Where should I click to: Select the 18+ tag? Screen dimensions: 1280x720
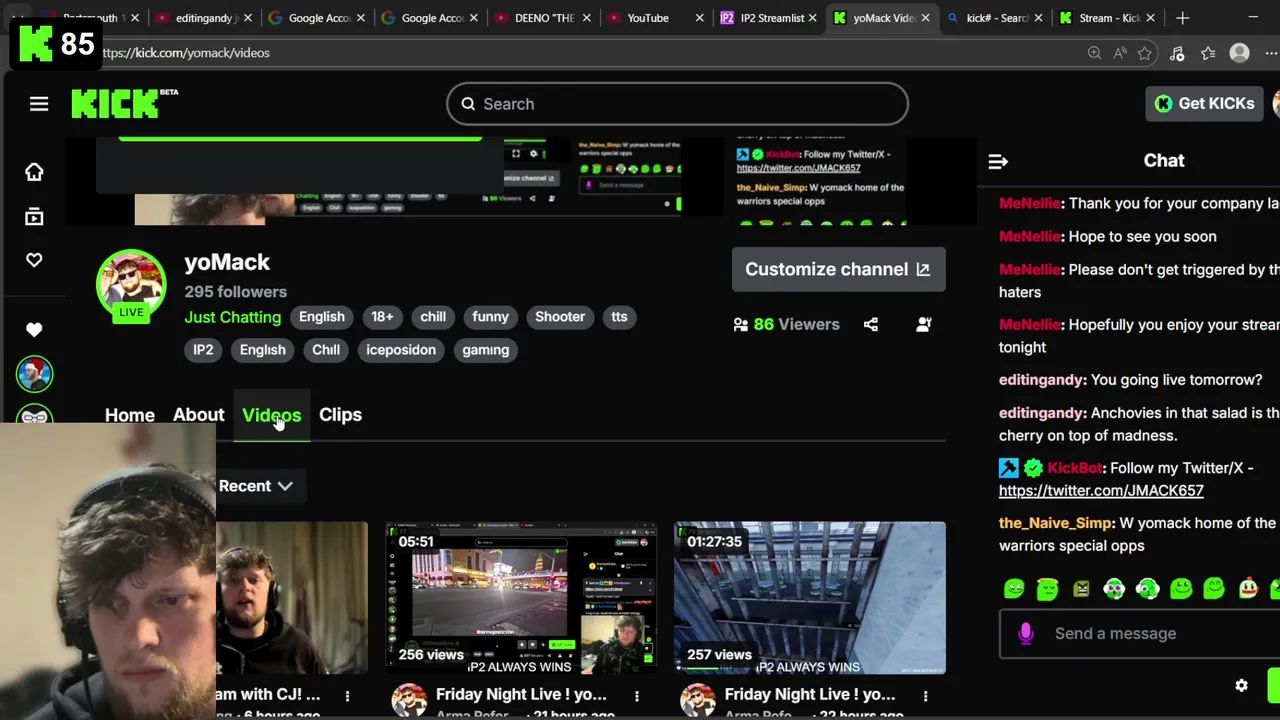point(382,317)
